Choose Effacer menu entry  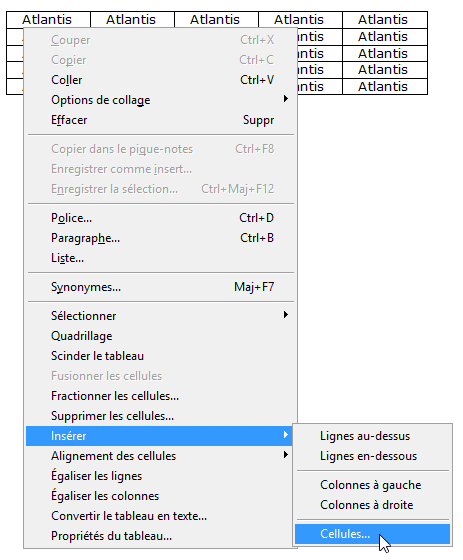click(x=160, y=120)
